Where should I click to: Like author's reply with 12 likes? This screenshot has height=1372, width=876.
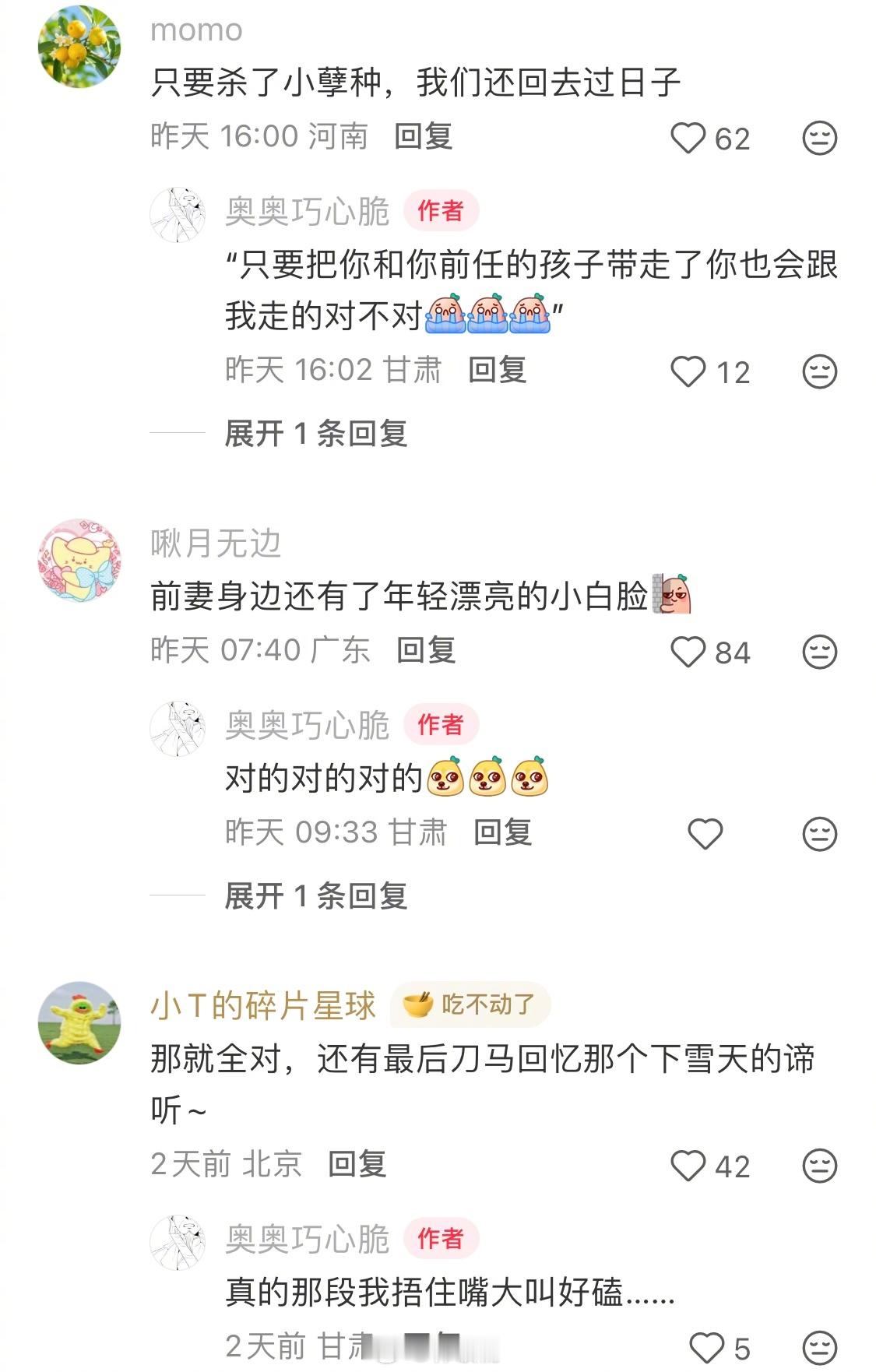point(688,371)
